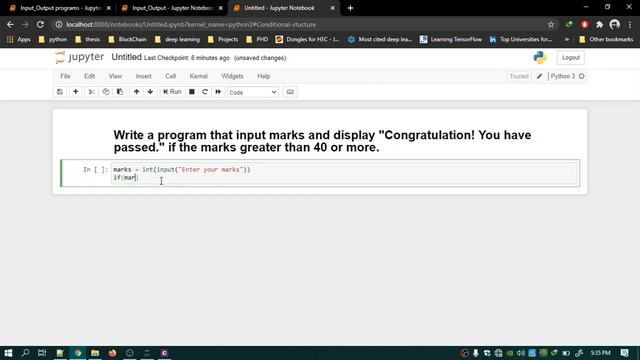Reload the current page
Screen dimensions: 640x360
40,24
